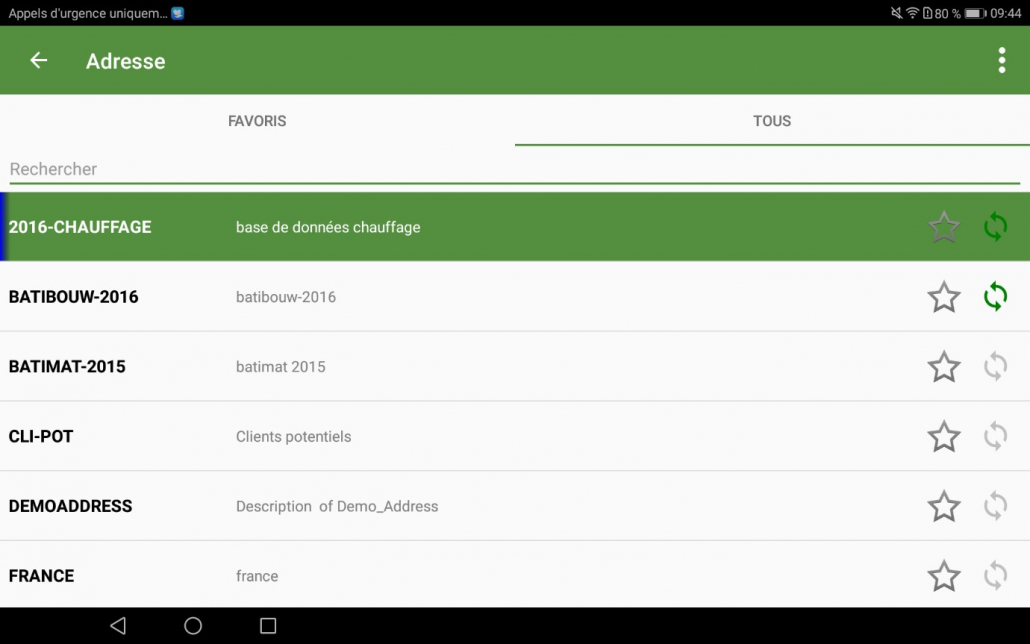The width and height of the screenshot is (1030, 644).
Task: Click 'base de données chauffage' description
Action: 328,227
